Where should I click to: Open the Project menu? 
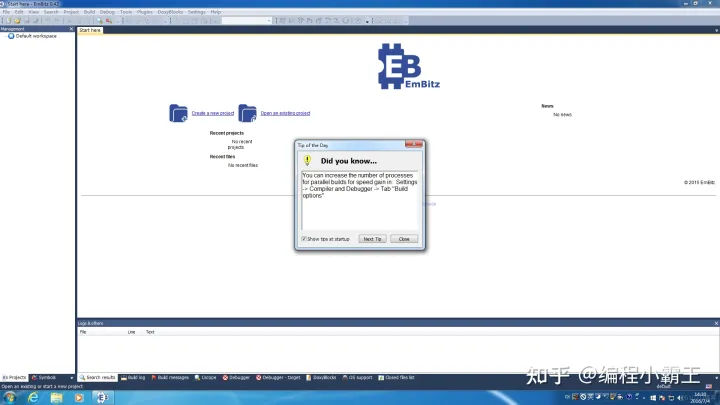pyautogui.click(x=71, y=12)
